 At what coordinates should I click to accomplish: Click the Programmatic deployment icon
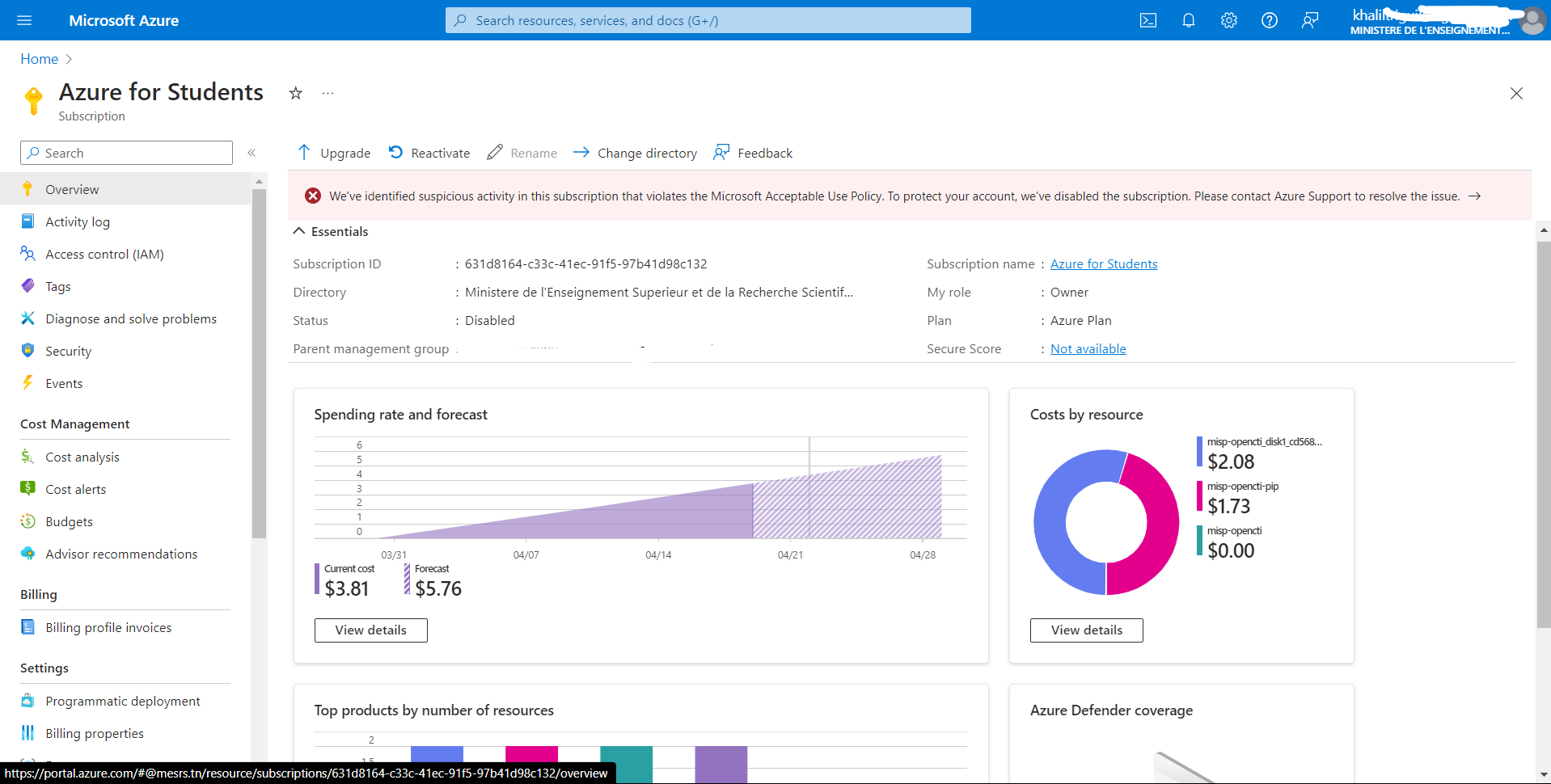(27, 700)
